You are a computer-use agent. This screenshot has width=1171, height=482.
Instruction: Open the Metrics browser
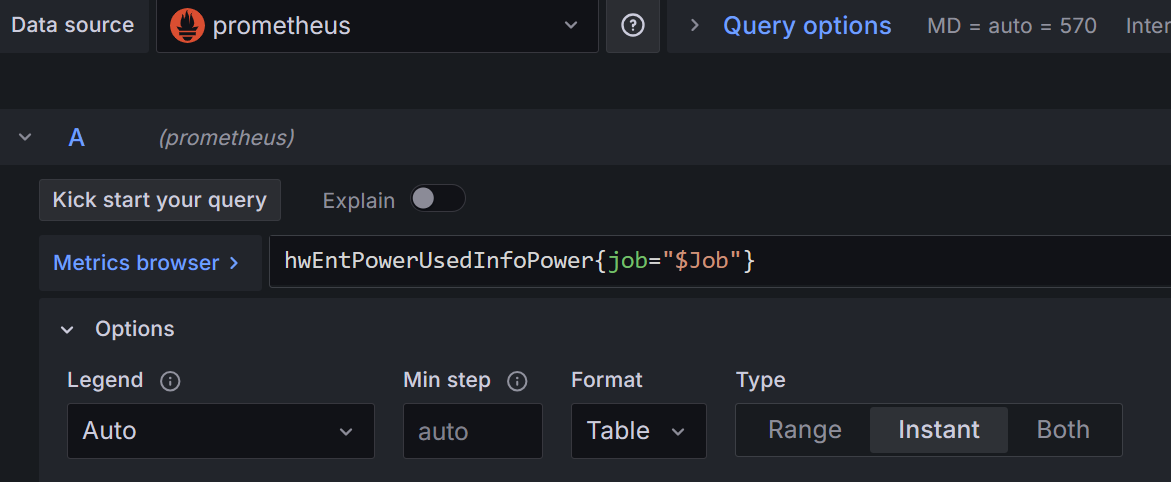pos(146,263)
